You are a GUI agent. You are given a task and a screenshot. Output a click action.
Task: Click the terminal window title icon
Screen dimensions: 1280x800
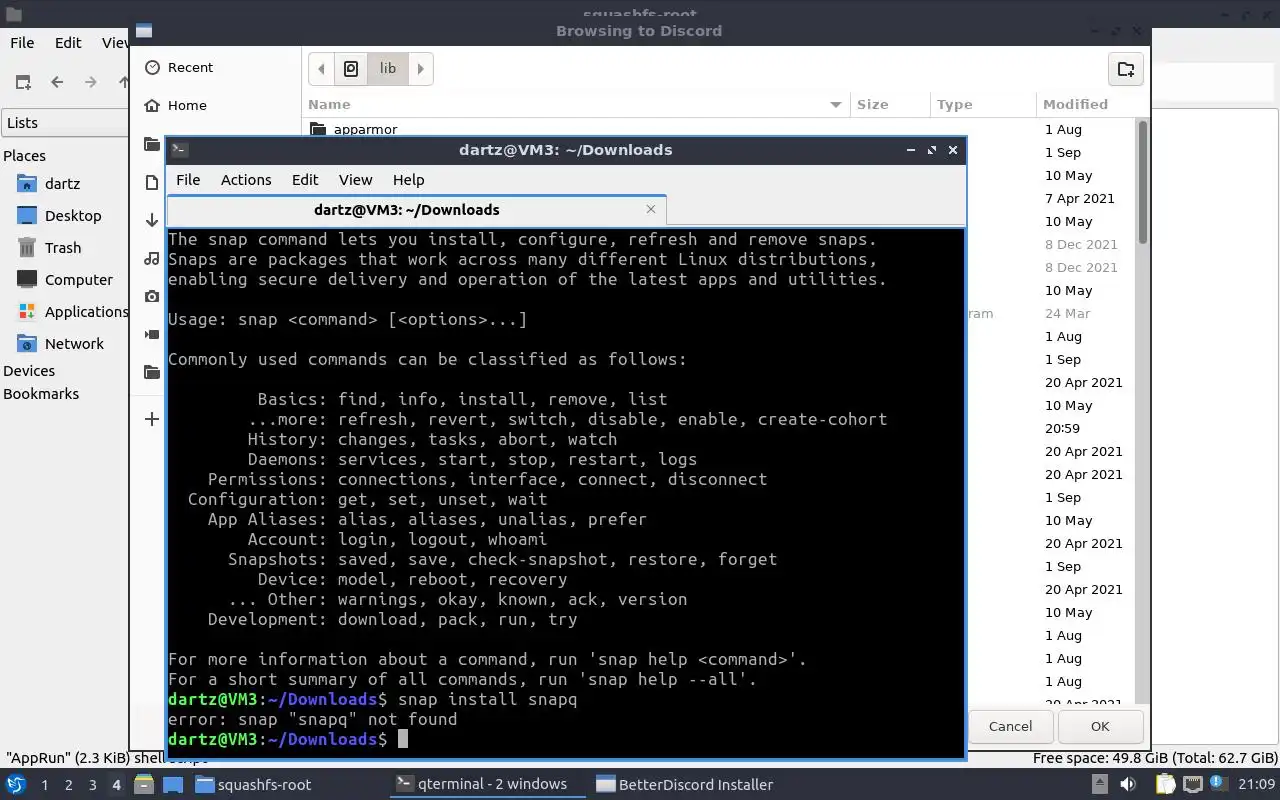[x=178, y=150]
